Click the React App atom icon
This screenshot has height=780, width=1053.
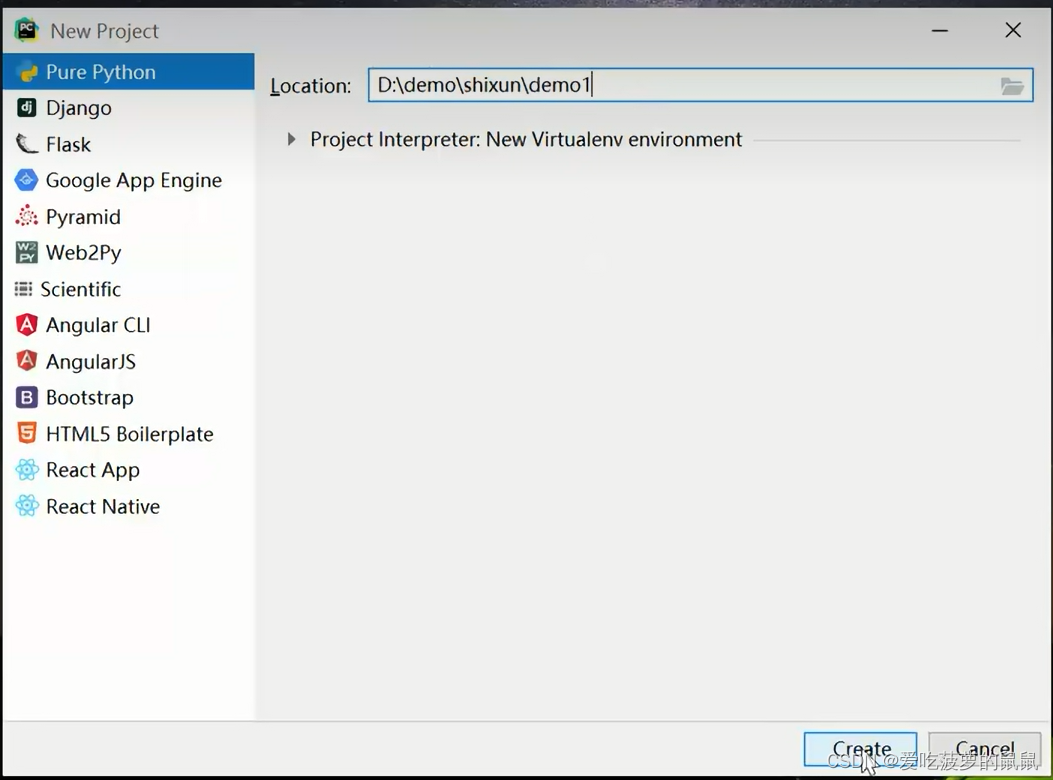[x=27, y=470]
